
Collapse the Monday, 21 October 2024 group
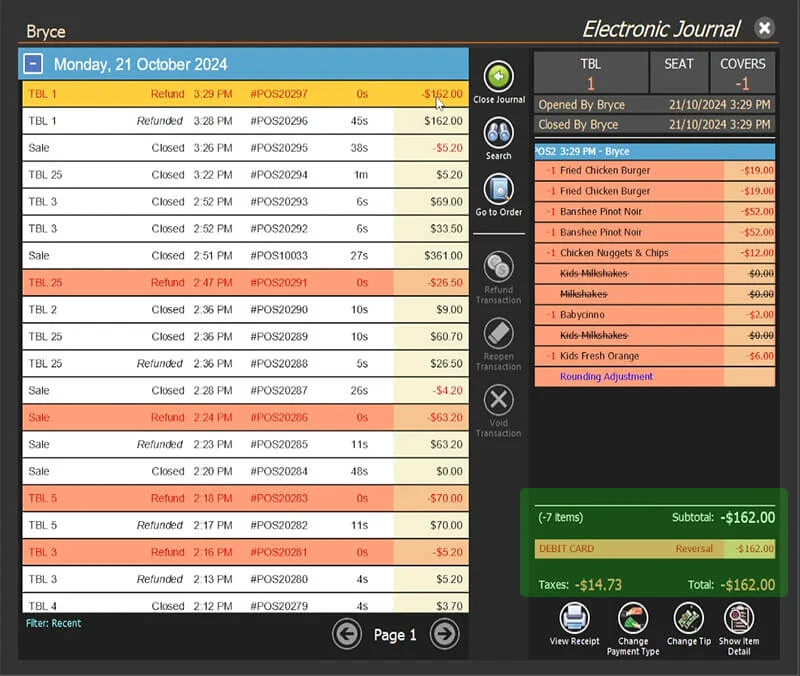(33, 64)
